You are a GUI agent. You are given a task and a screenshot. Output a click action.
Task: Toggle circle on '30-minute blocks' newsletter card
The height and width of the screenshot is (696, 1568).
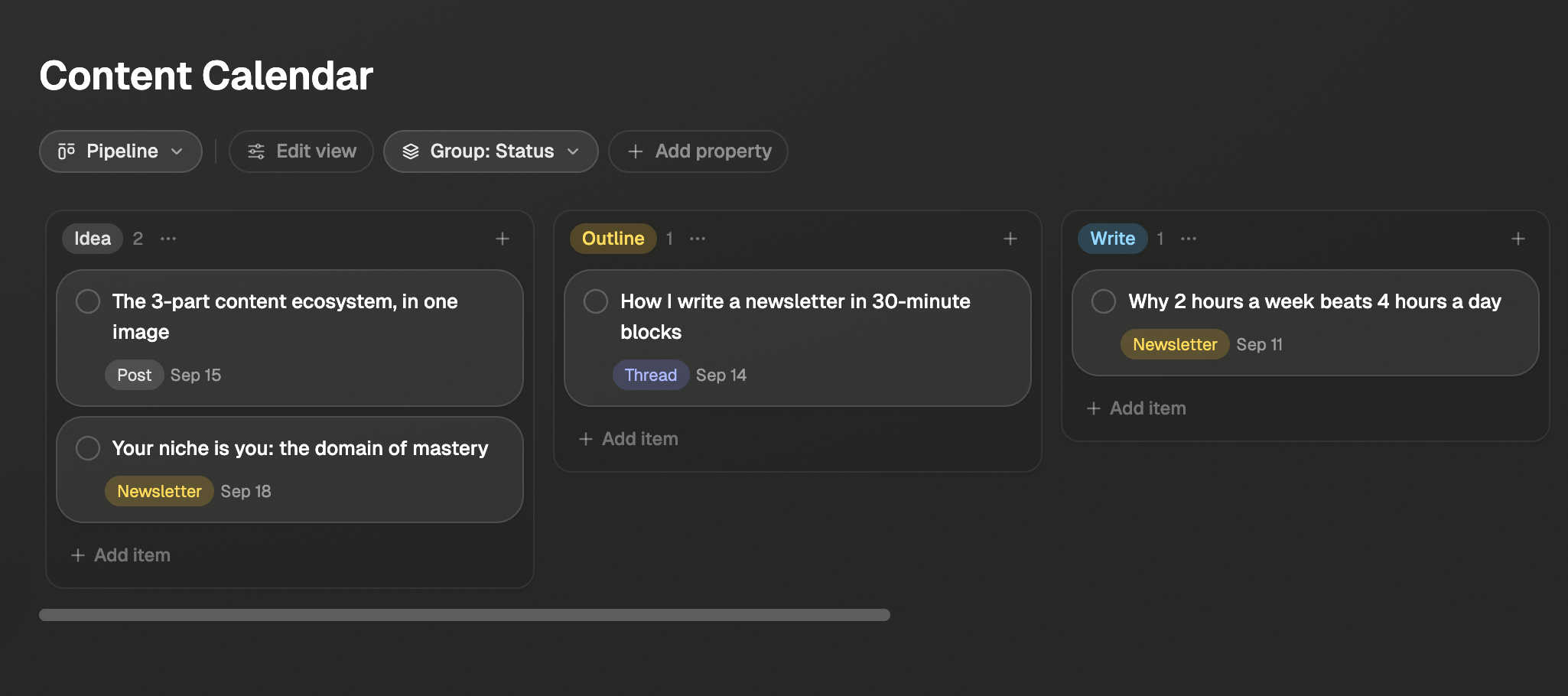596,301
